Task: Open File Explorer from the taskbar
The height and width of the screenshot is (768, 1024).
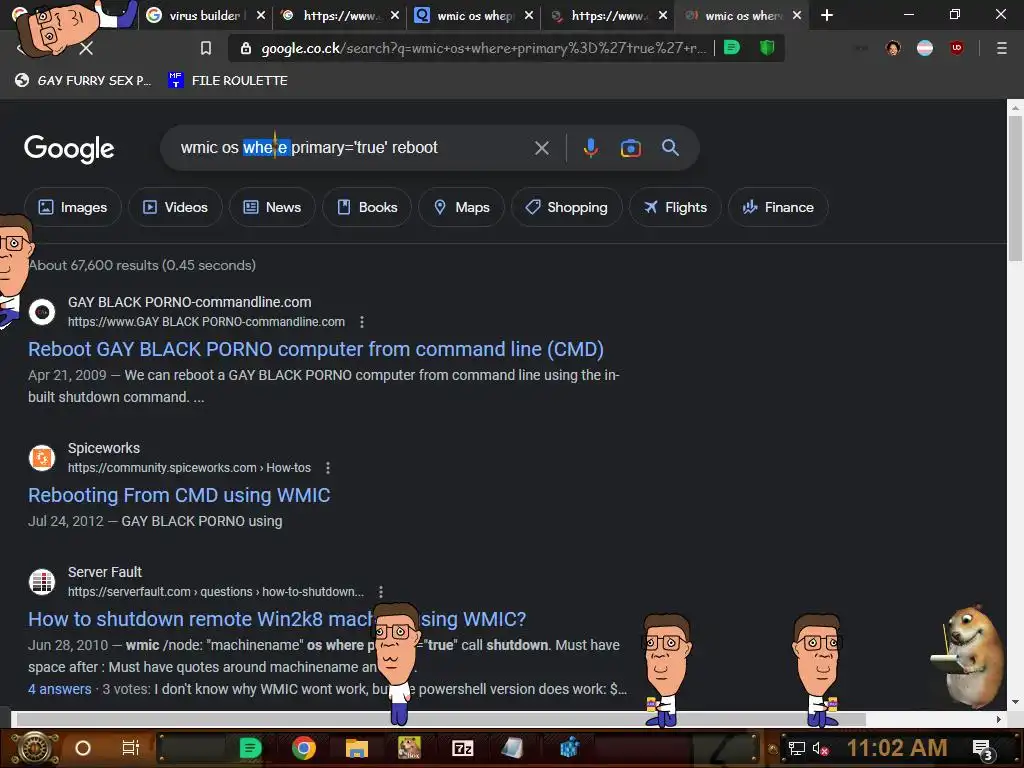Action: 357,748
